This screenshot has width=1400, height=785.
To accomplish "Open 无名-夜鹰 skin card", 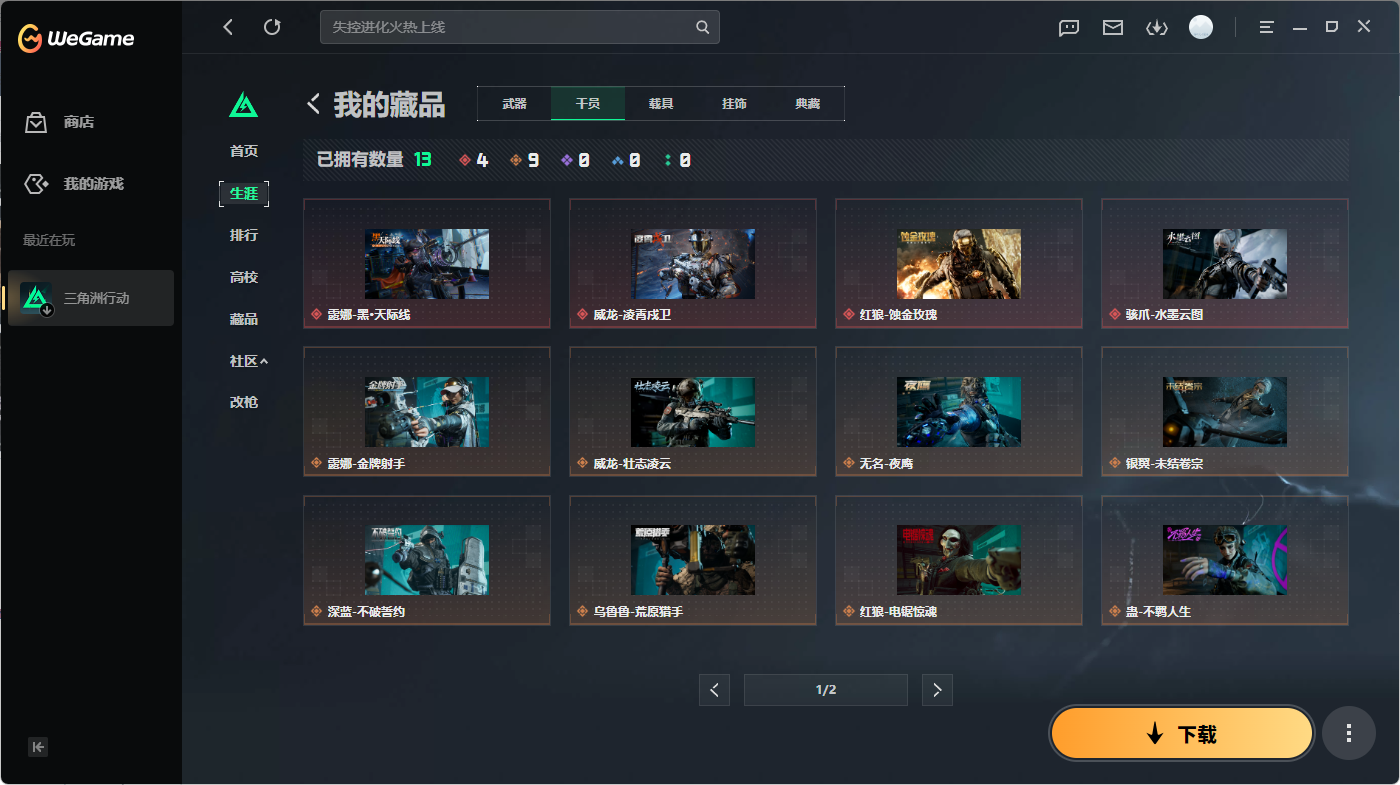I will pyautogui.click(x=959, y=412).
